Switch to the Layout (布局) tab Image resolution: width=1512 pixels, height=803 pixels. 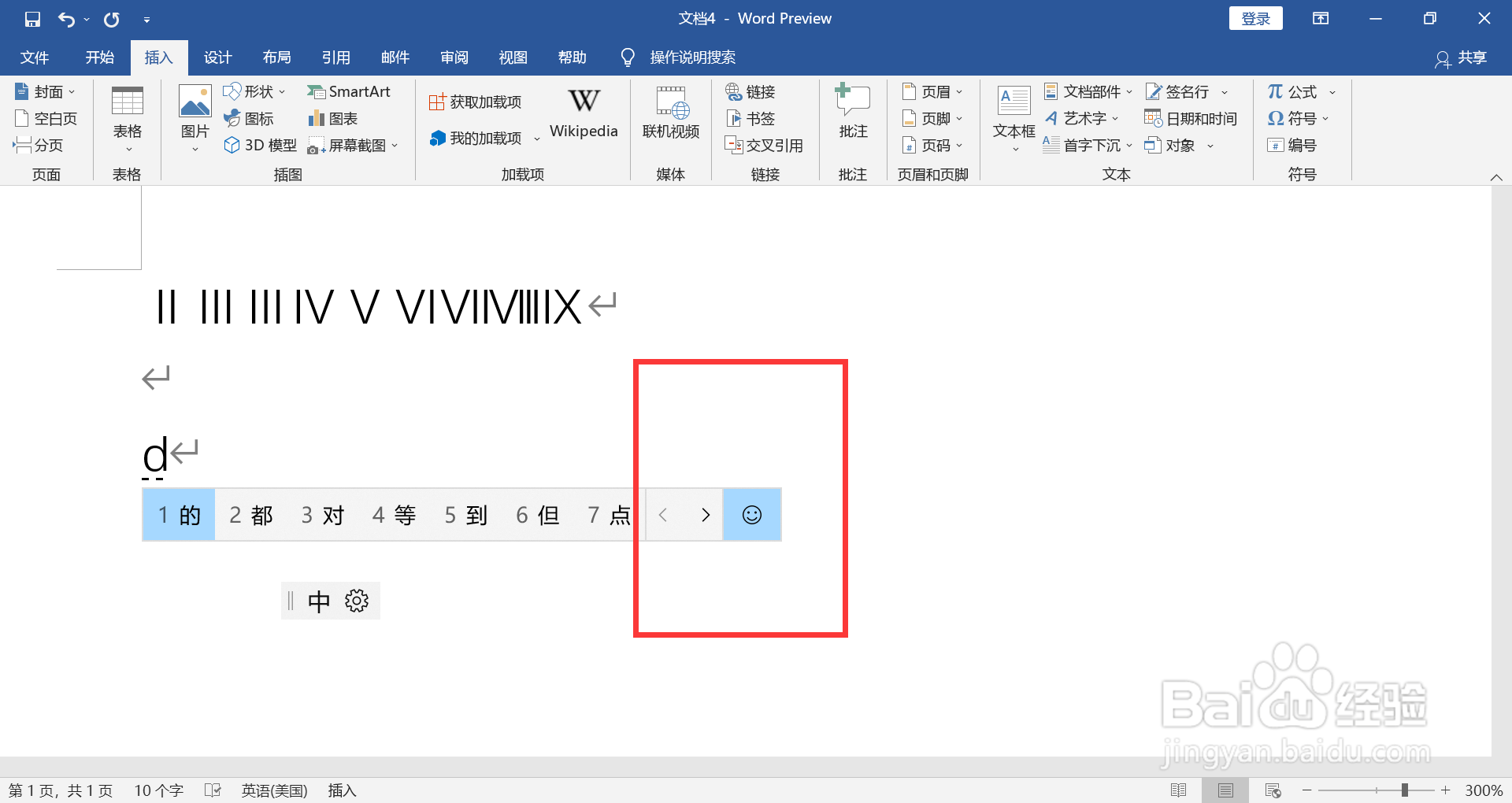(x=276, y=57)
